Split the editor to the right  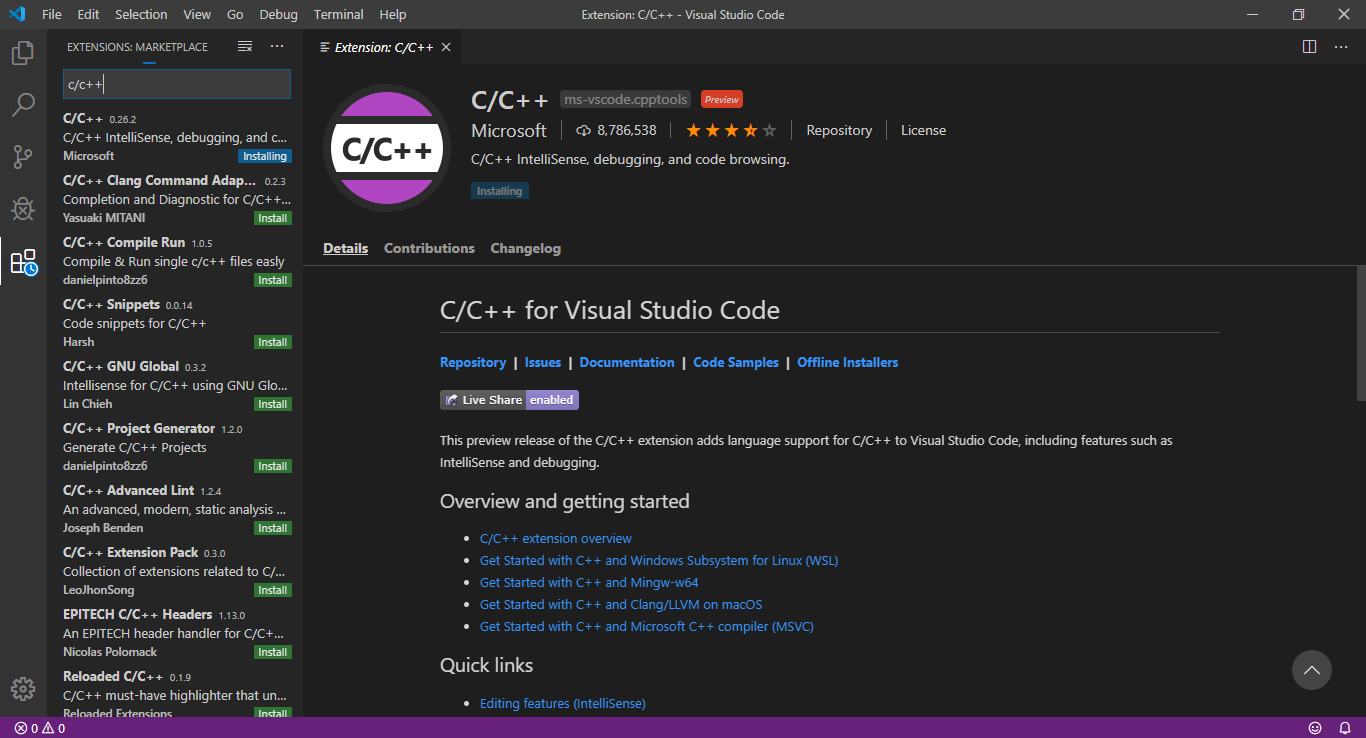click(x=1309, y=47)
